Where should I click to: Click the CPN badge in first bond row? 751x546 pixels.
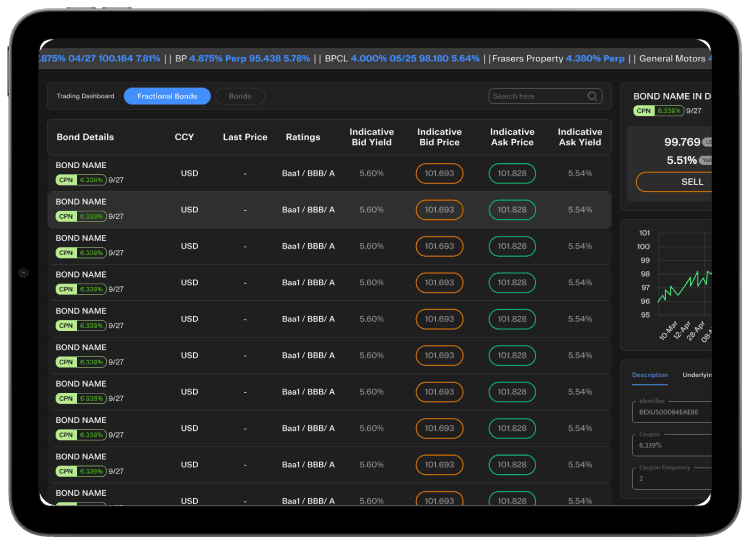(81, 180)
